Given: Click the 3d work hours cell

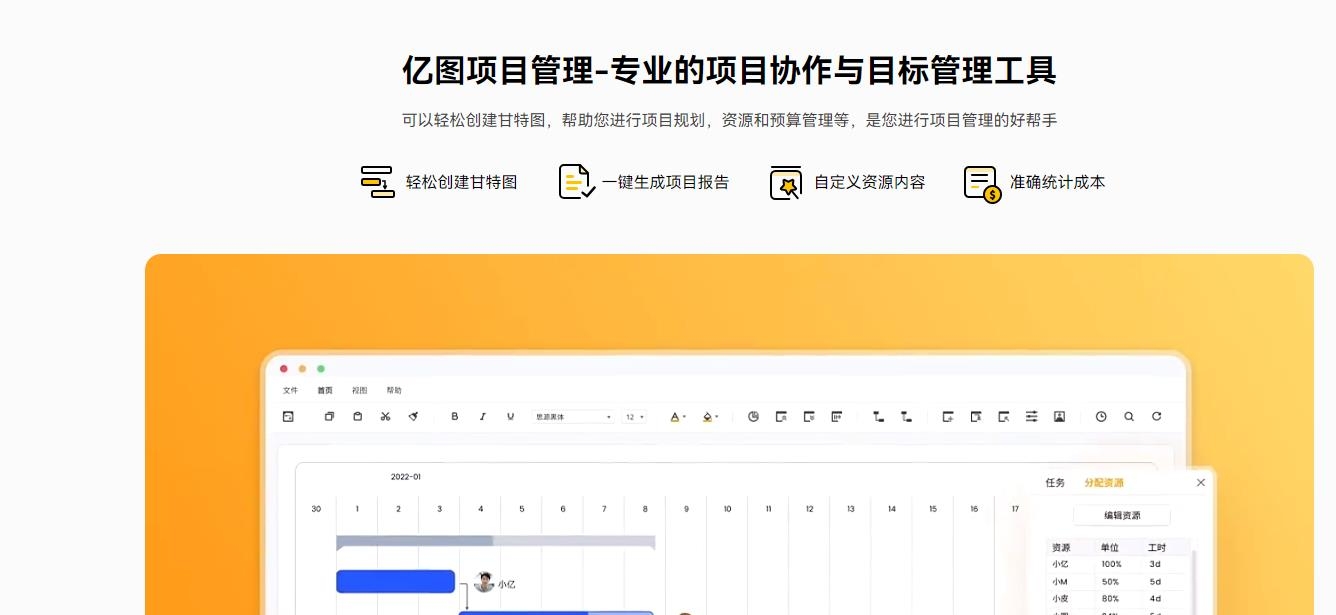Looking at the screenshot, I should tap(1155, 564).
